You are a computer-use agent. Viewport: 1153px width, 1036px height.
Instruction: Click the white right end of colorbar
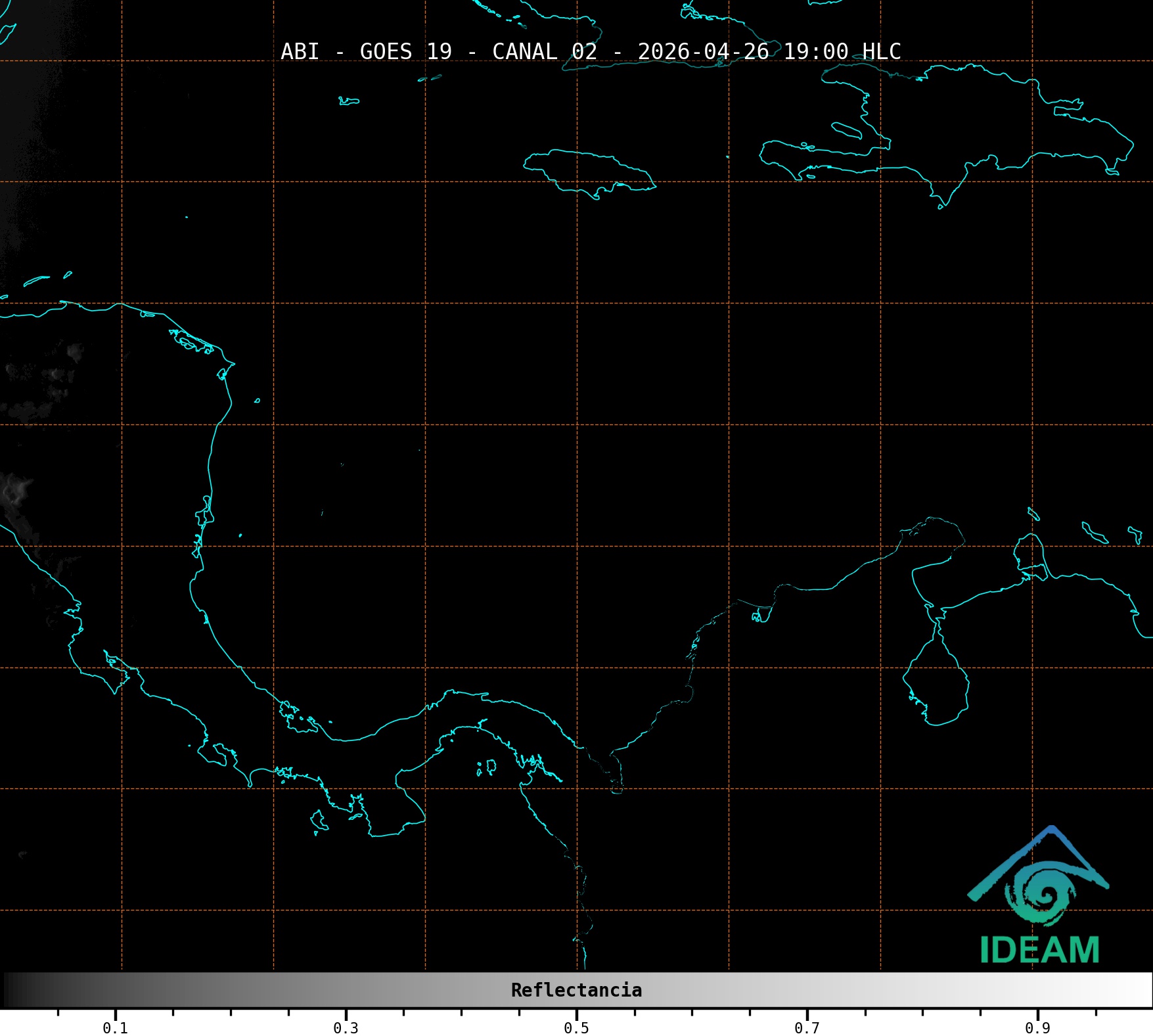pyautogui.click(x=1140, y=990)
